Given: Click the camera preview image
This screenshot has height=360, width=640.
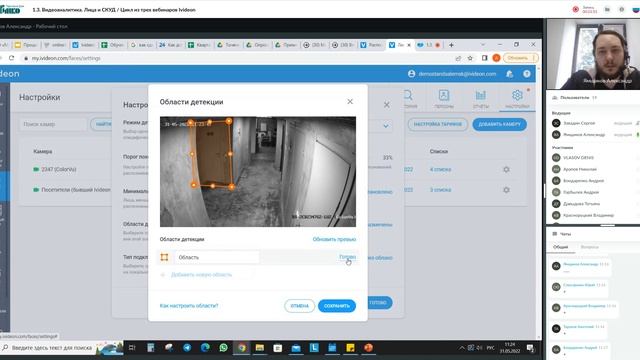Looking at the screenshot, I should (258, 171).
